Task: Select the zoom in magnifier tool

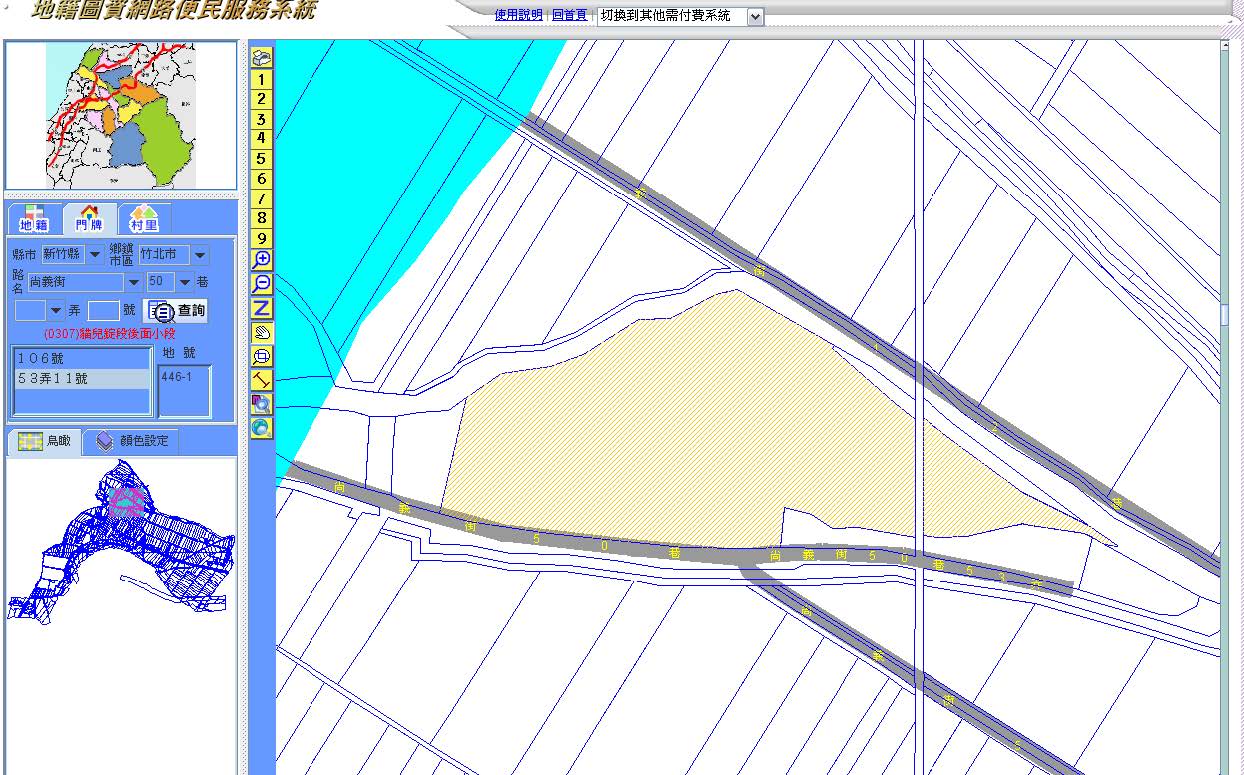Action: click(261, 260)
